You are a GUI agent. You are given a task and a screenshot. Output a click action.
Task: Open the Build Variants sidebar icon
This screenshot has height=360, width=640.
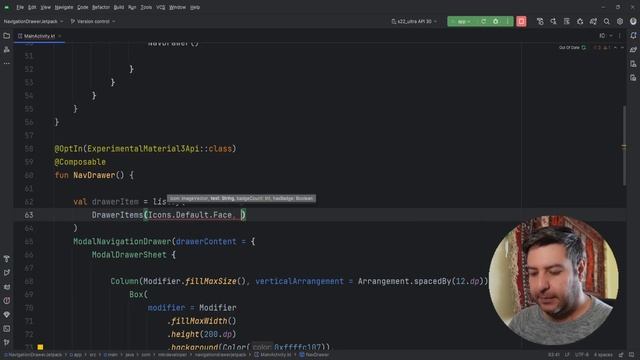[7, 258]
